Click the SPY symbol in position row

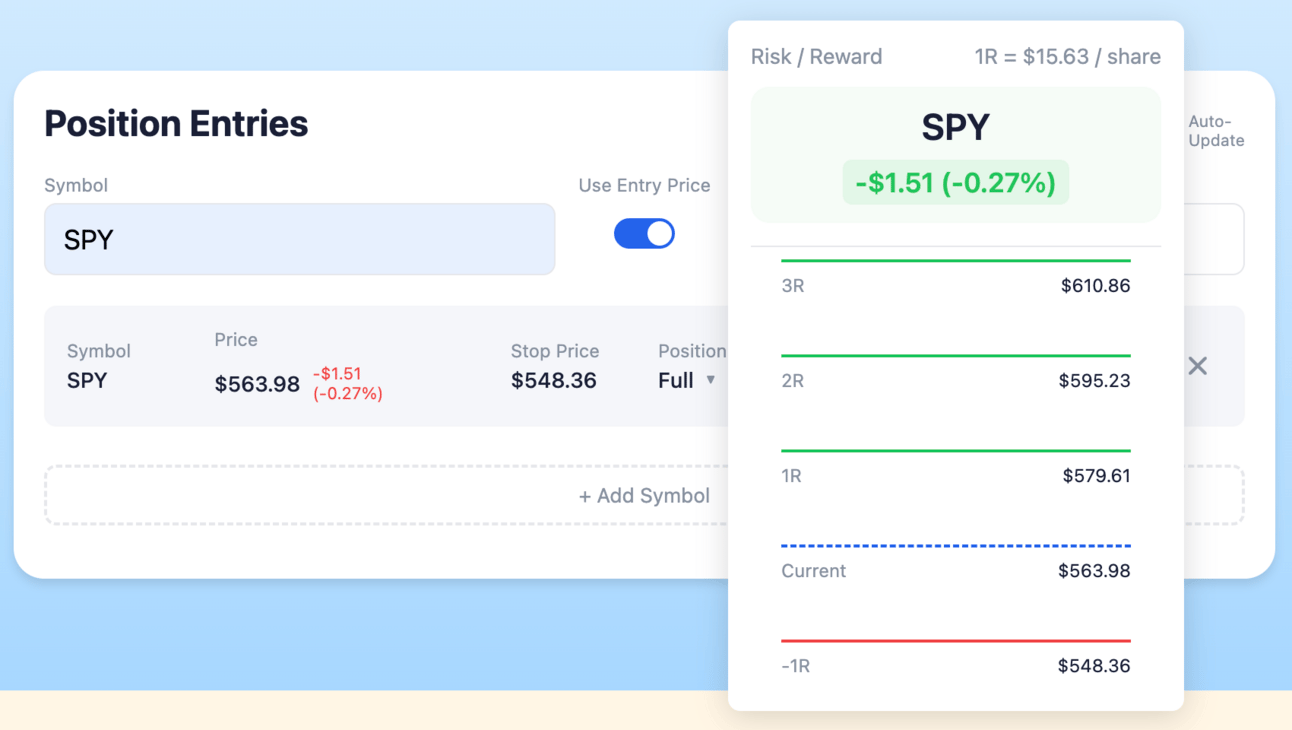87,380
